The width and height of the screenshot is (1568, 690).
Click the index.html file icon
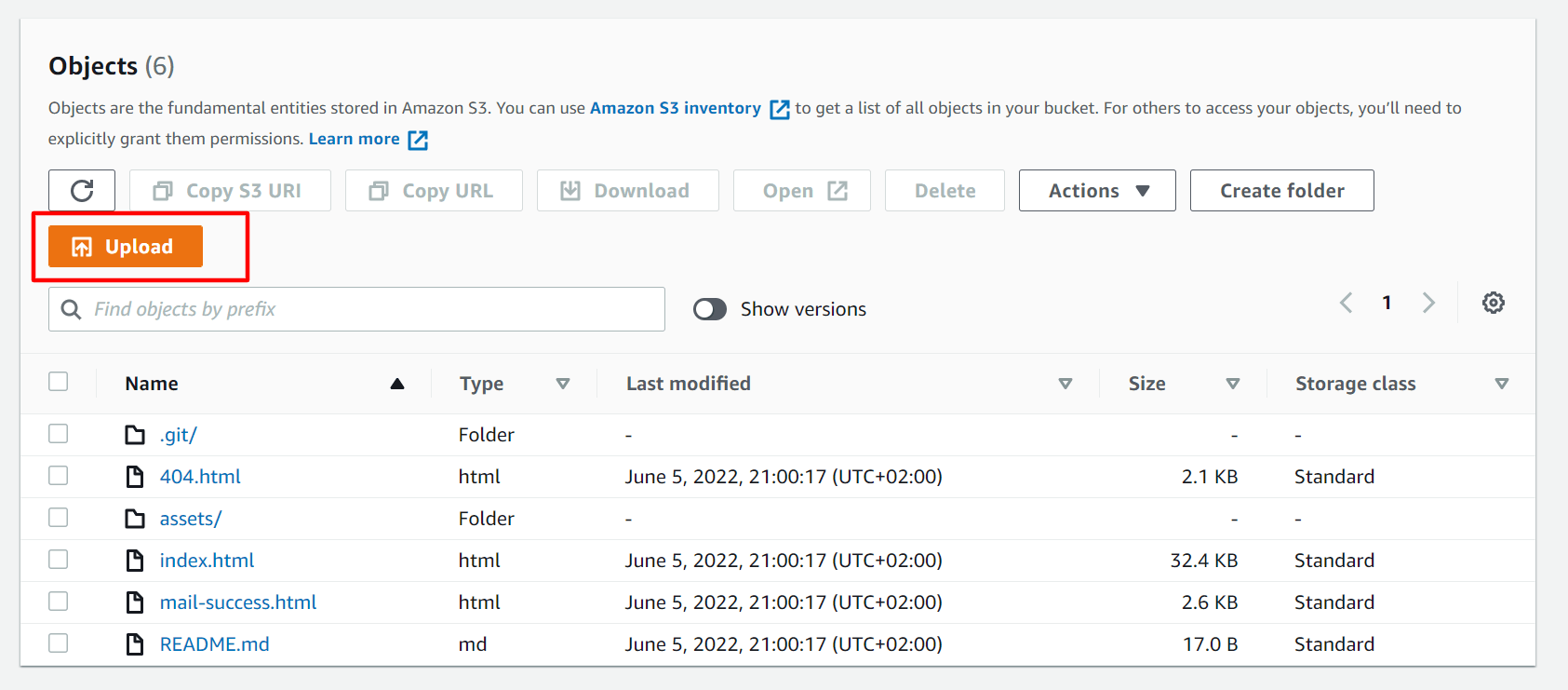(x=135, y=561)
